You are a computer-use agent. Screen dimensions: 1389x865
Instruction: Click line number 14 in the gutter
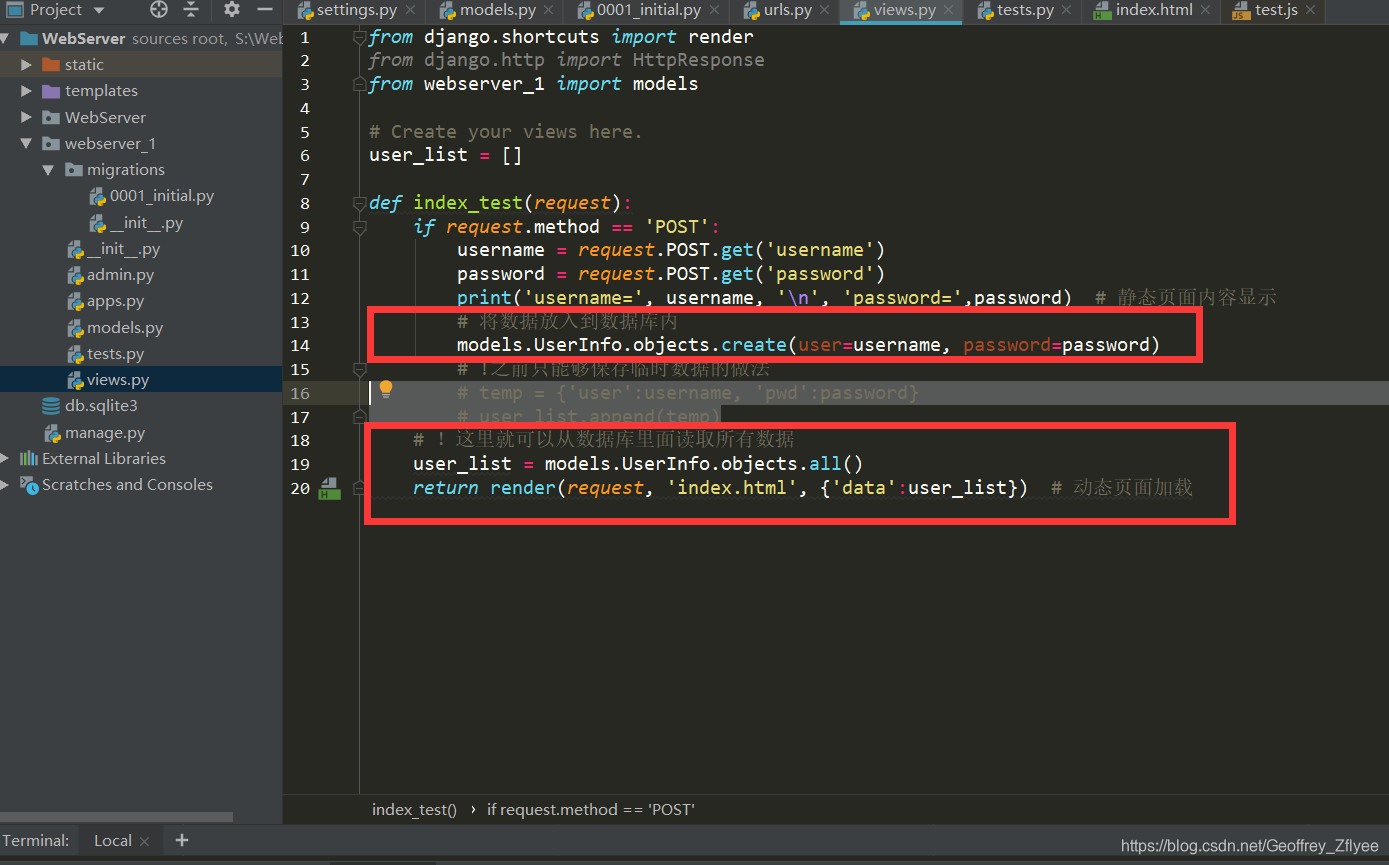pos(300,346)
